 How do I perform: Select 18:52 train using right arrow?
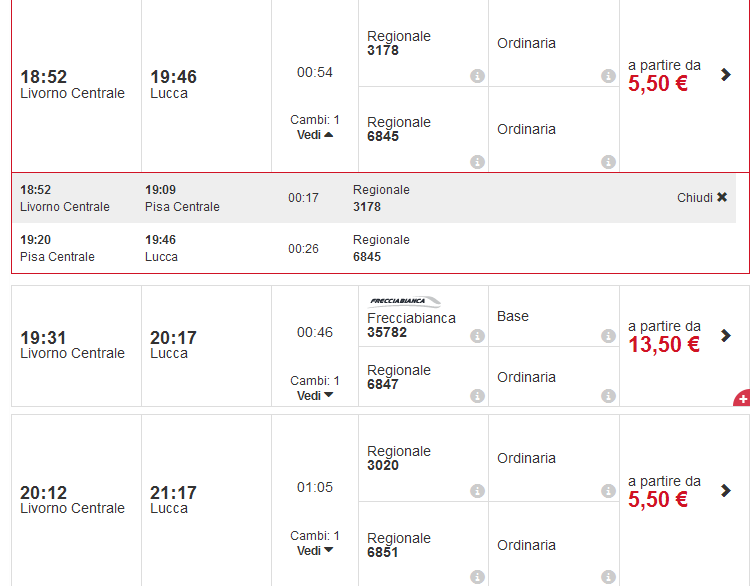[726, 74]
